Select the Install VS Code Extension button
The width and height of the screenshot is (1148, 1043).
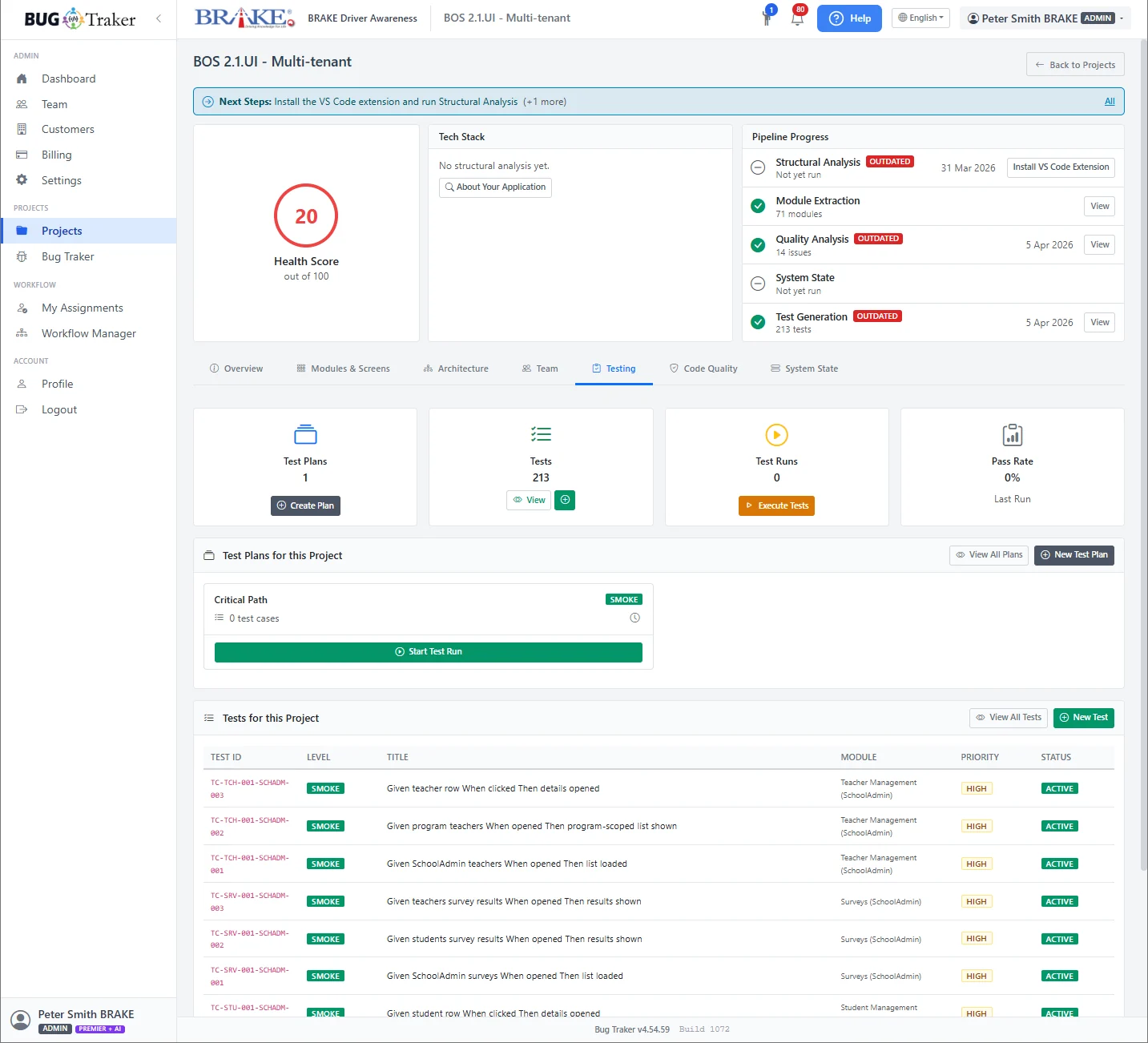tap(1061, 167)
